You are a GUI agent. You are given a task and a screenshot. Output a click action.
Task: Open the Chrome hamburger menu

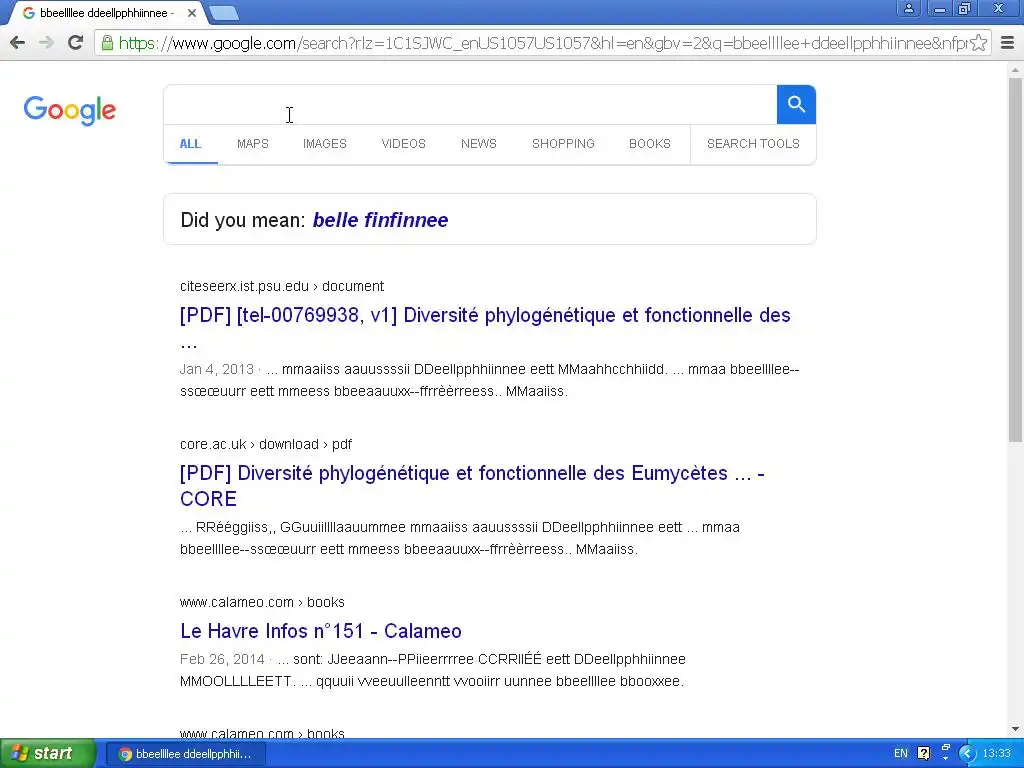tap(1008, 43)
